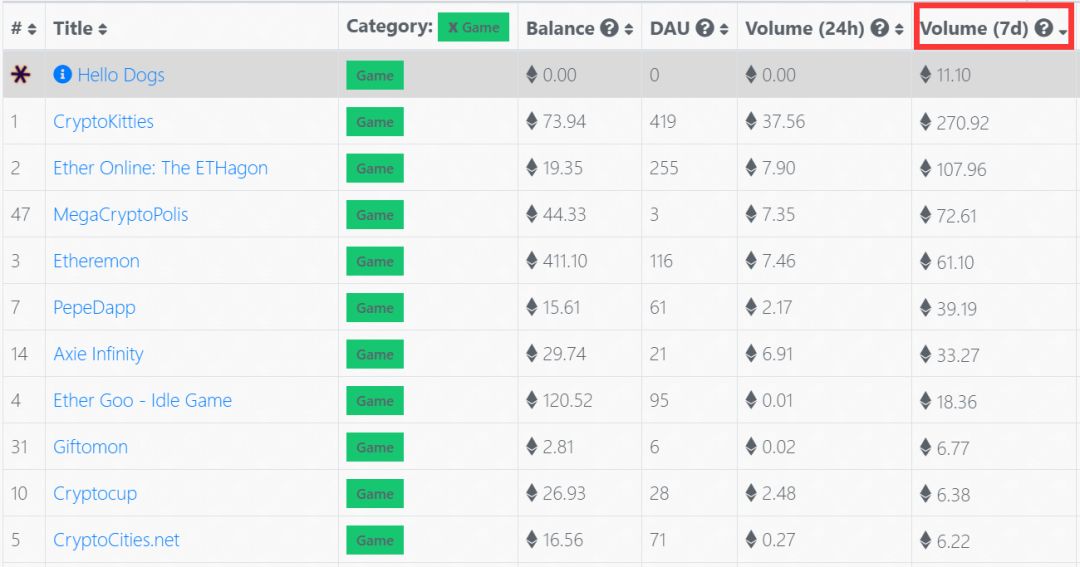
Task: Click the Volume (24h) help icon
Action: coord(879,28)
